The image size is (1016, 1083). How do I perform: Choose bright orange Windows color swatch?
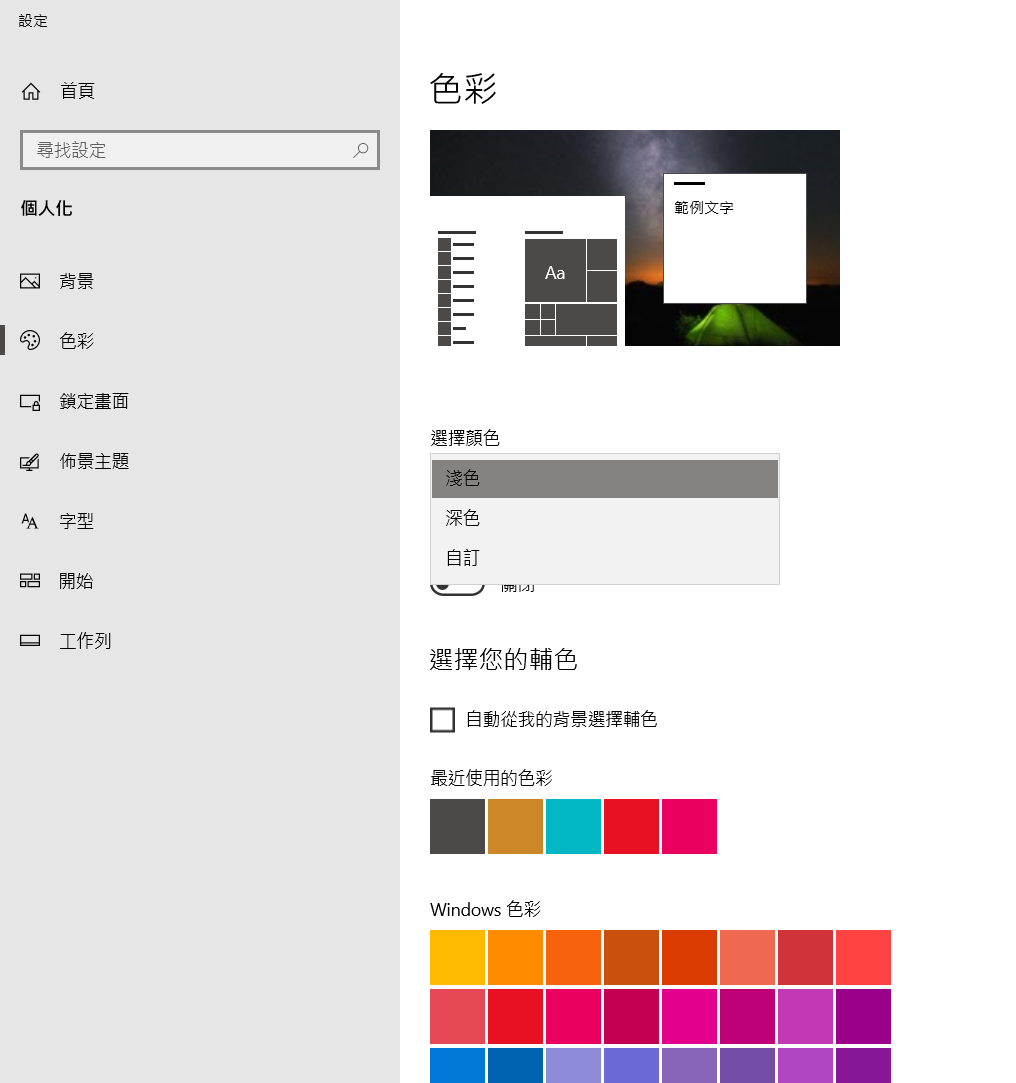coord(515,957)
